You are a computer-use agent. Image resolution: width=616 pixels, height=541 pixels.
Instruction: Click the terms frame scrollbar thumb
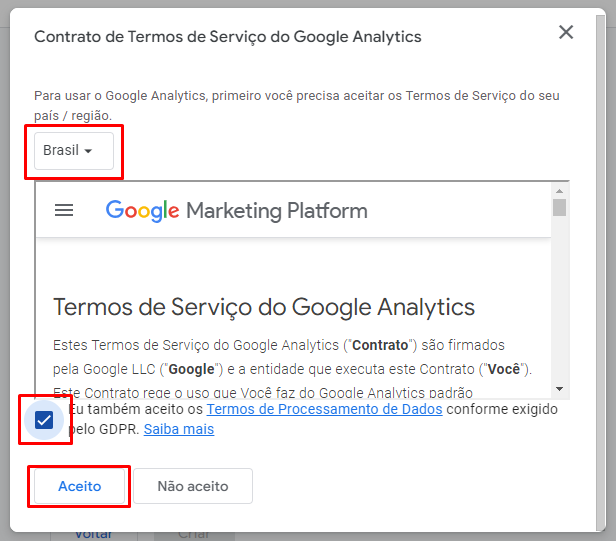pos(559,207)
